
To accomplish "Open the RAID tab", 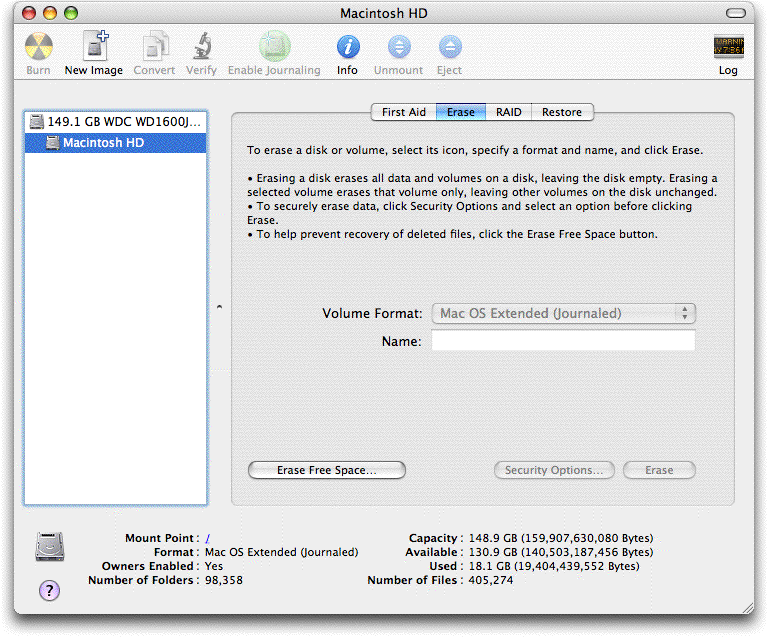I will pos(508,112).
